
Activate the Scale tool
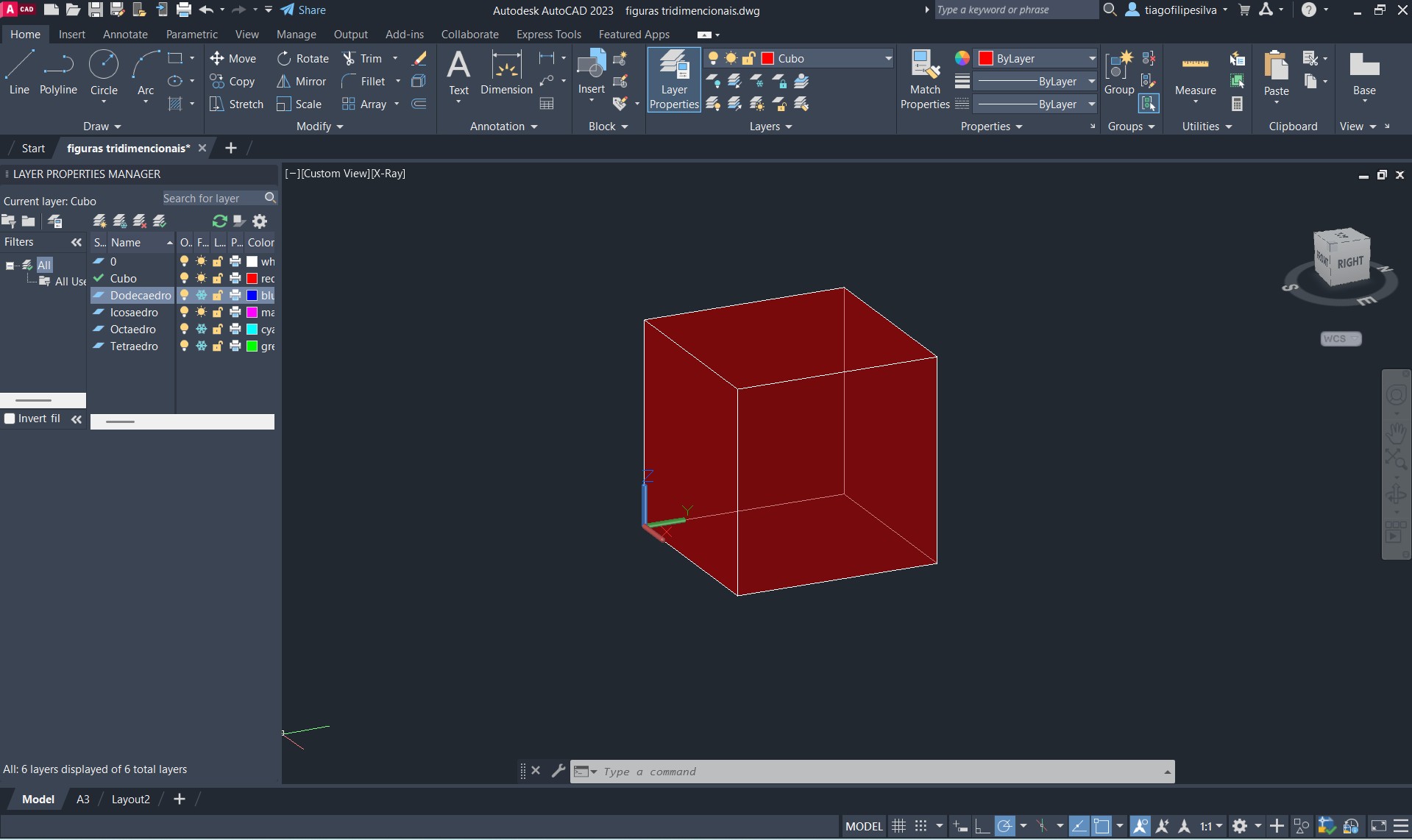[x=299, y=104]
